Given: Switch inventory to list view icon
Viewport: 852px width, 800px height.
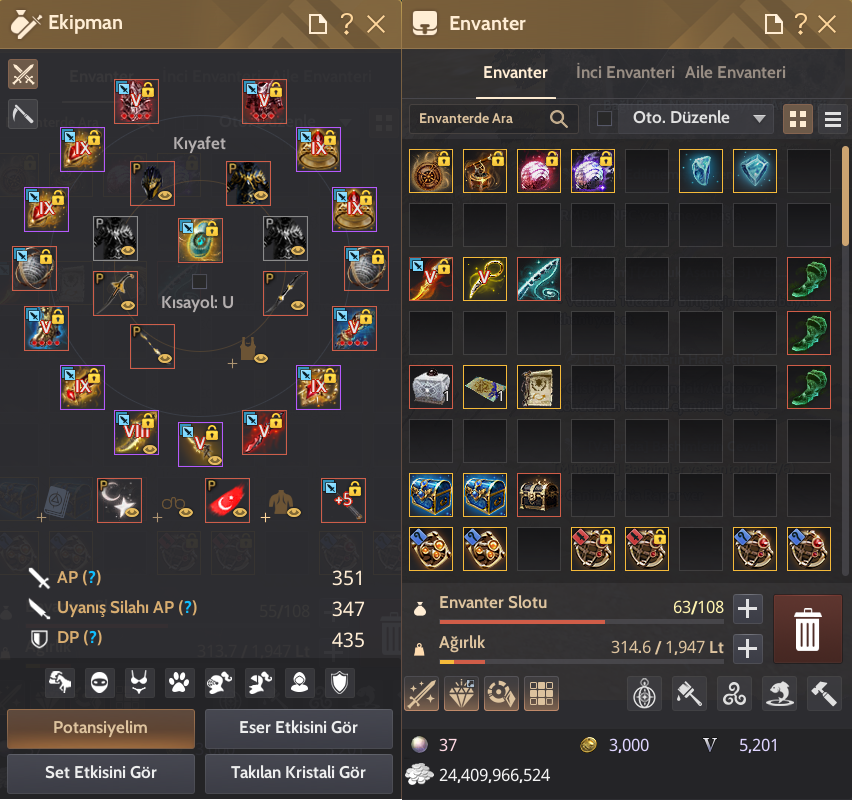Looking at the screenshot, I should tap(832, 118).
